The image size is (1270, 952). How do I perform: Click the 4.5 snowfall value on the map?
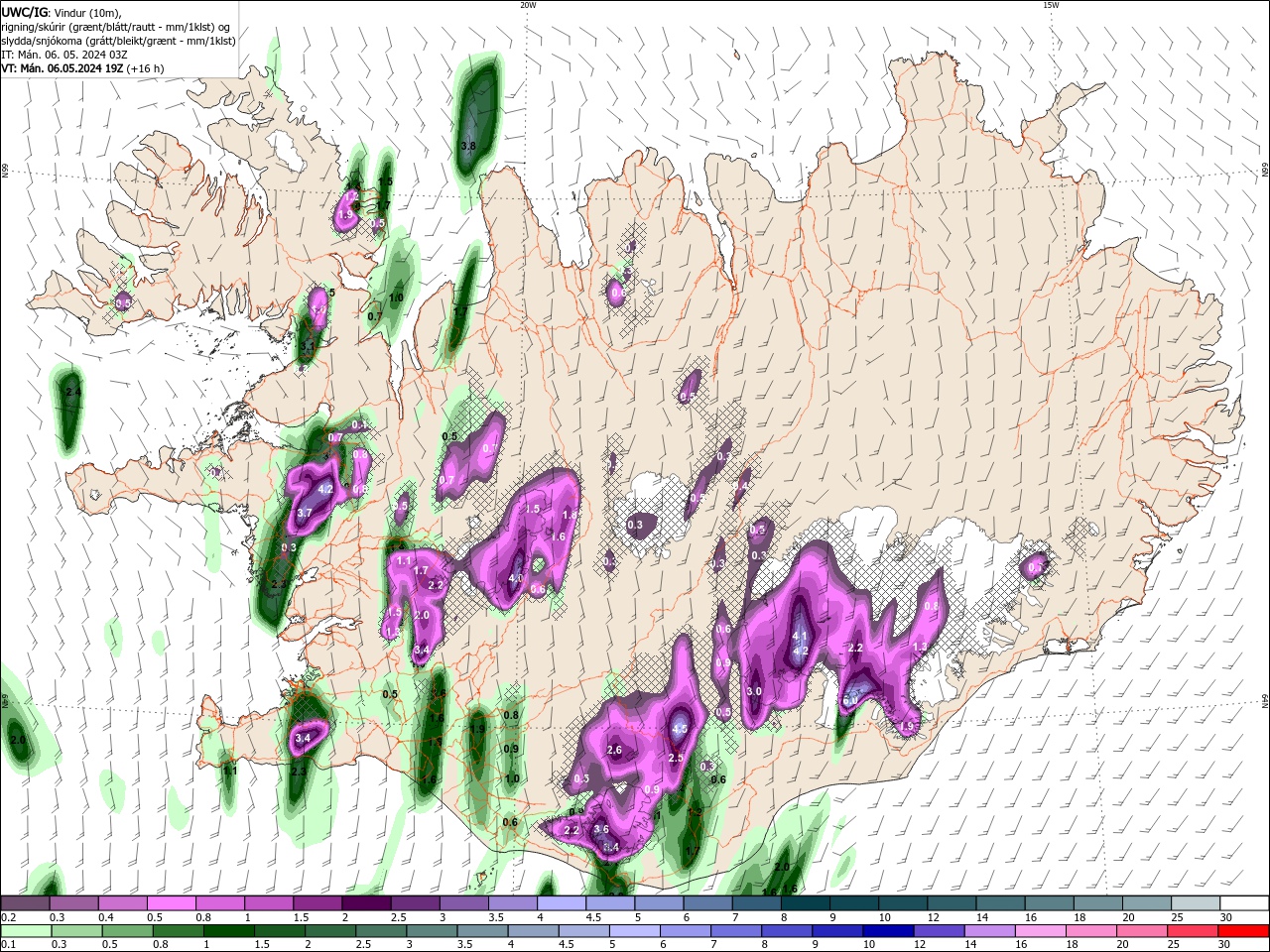pyautogui.click(x=680, y=729)
